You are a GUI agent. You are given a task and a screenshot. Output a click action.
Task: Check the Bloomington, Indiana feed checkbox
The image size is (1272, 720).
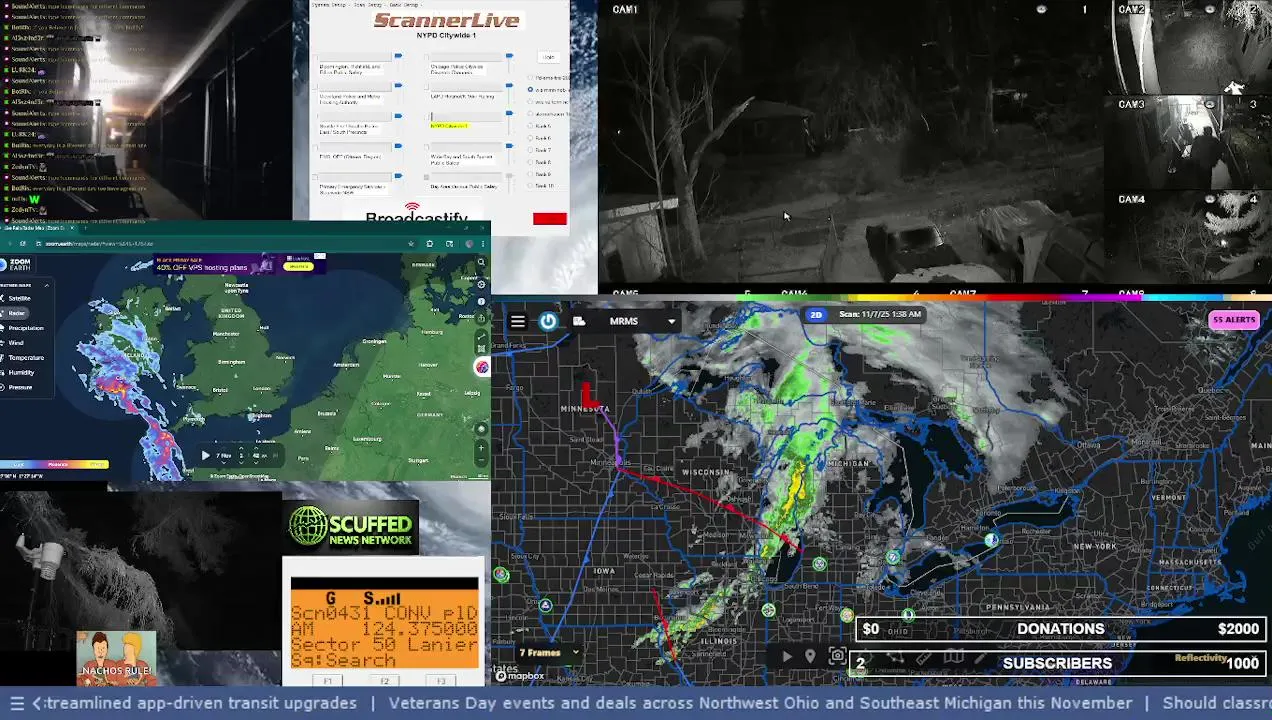pos(315,58)
